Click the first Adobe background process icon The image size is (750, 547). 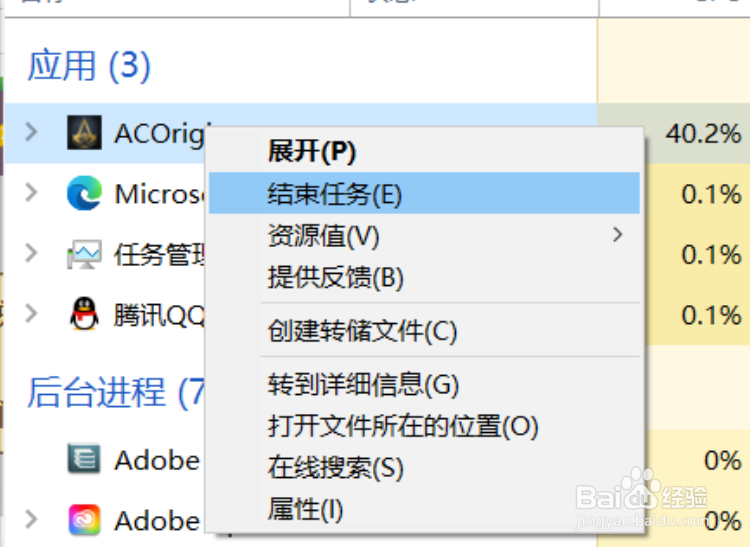click(x=84, y=459)
